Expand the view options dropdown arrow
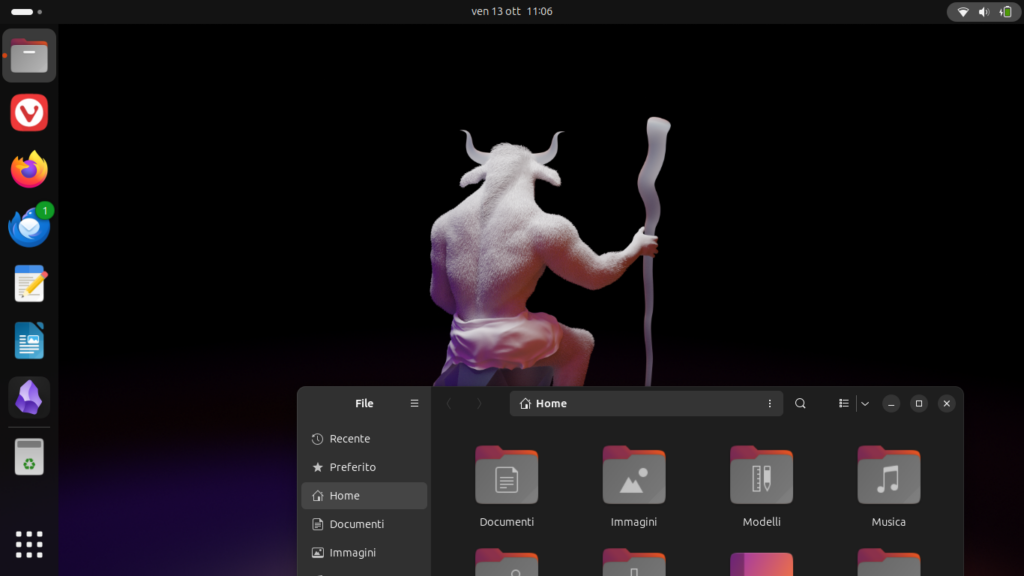The image size is (1024, 576). click(865, 404)
